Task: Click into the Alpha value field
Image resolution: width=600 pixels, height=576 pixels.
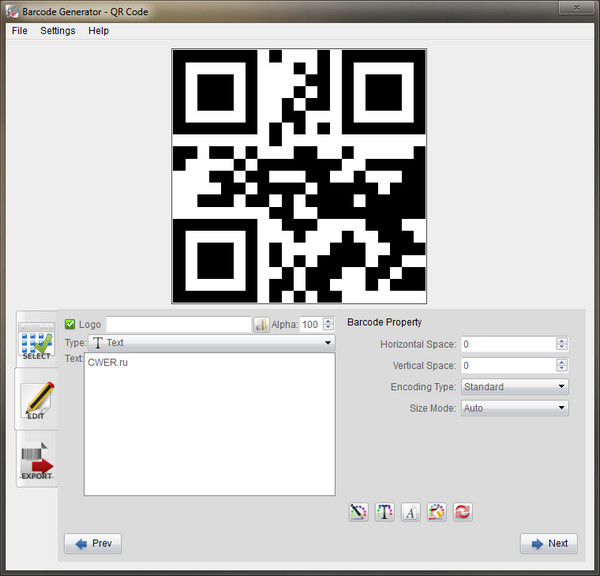Action: point(311,325)
